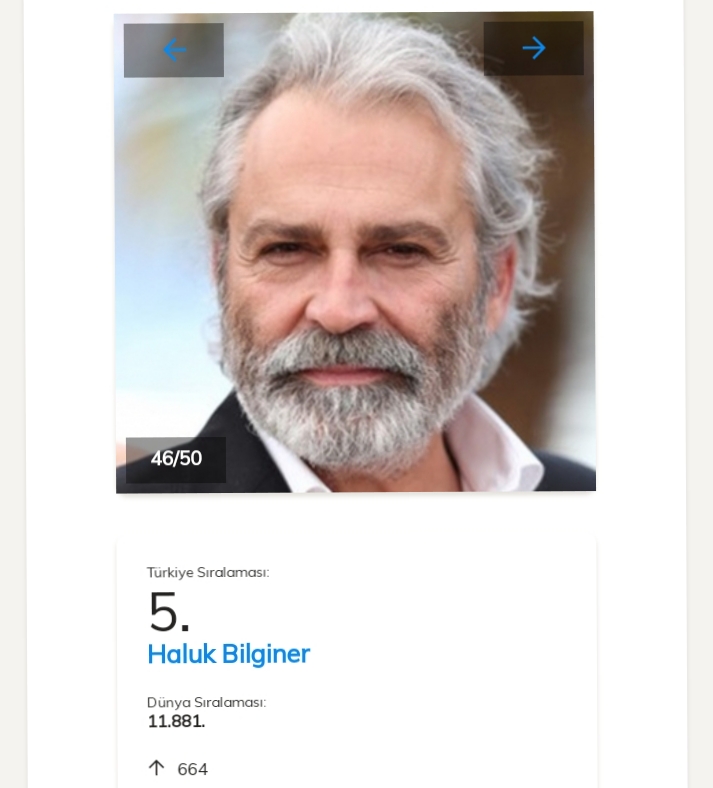
Task: Click the 46/50 slide counter badge
Action: tap(176, 459)
